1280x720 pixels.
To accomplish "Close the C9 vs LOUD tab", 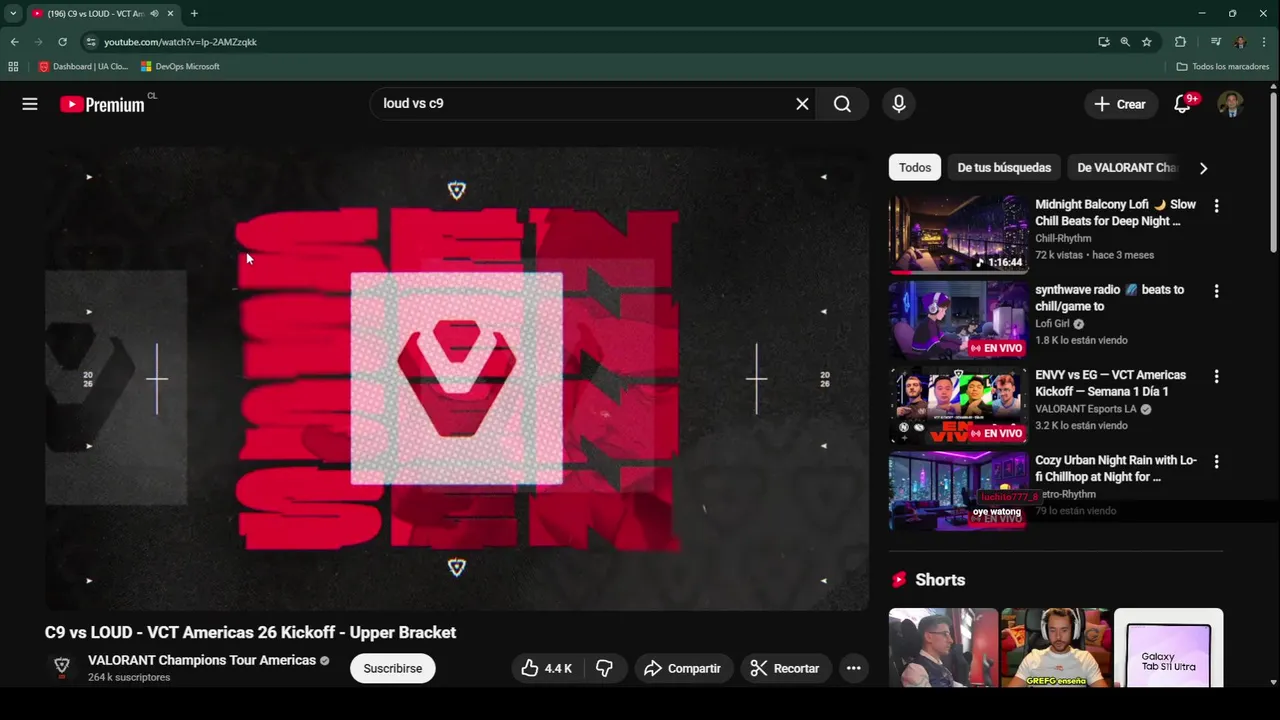I will click(171, 14).
